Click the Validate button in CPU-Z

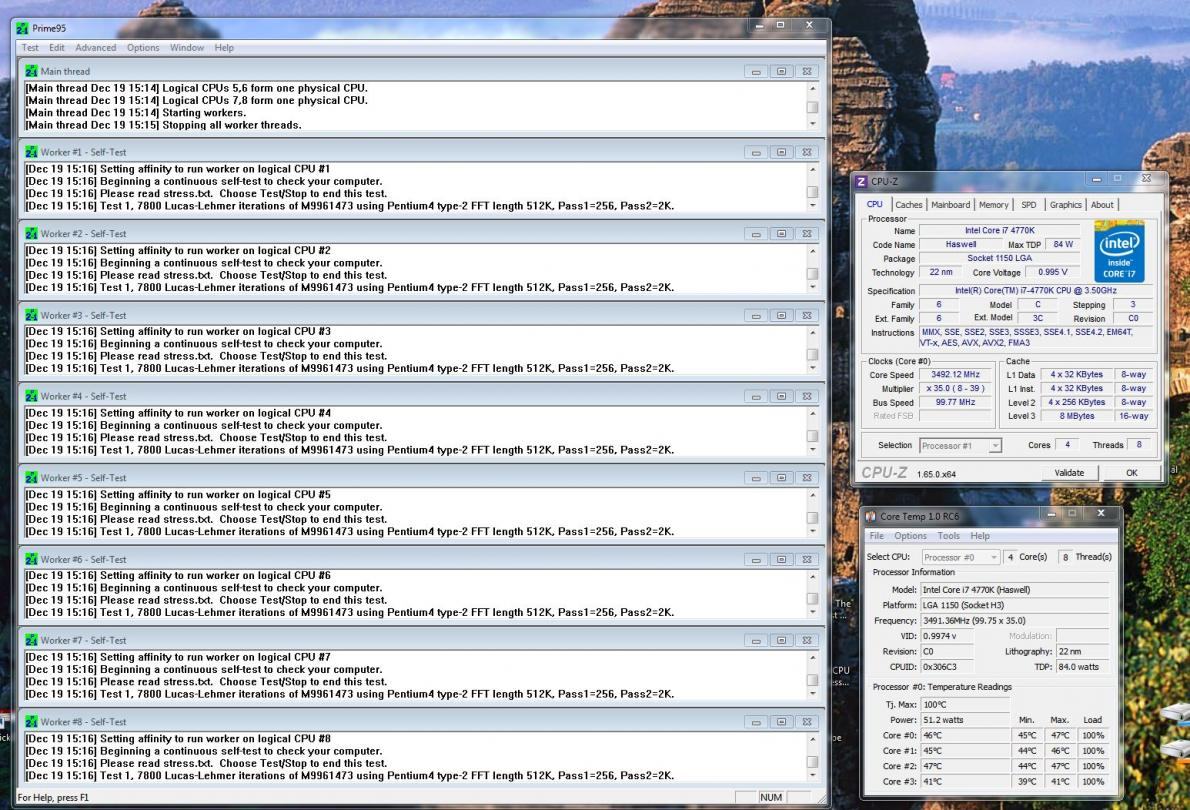pyautogui.click(x=1069, y=473)
